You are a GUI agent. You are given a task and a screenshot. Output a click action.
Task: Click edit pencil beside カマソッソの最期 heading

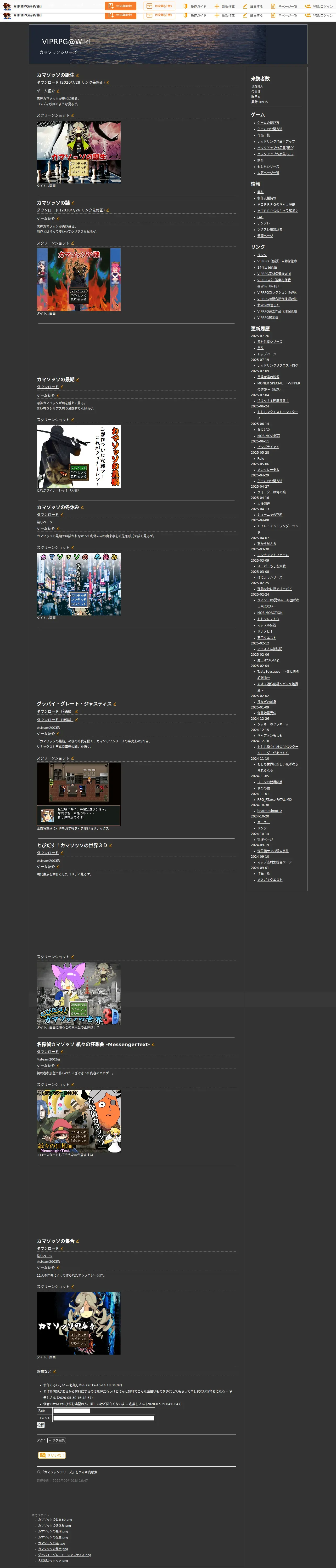[x=77, y=380]
